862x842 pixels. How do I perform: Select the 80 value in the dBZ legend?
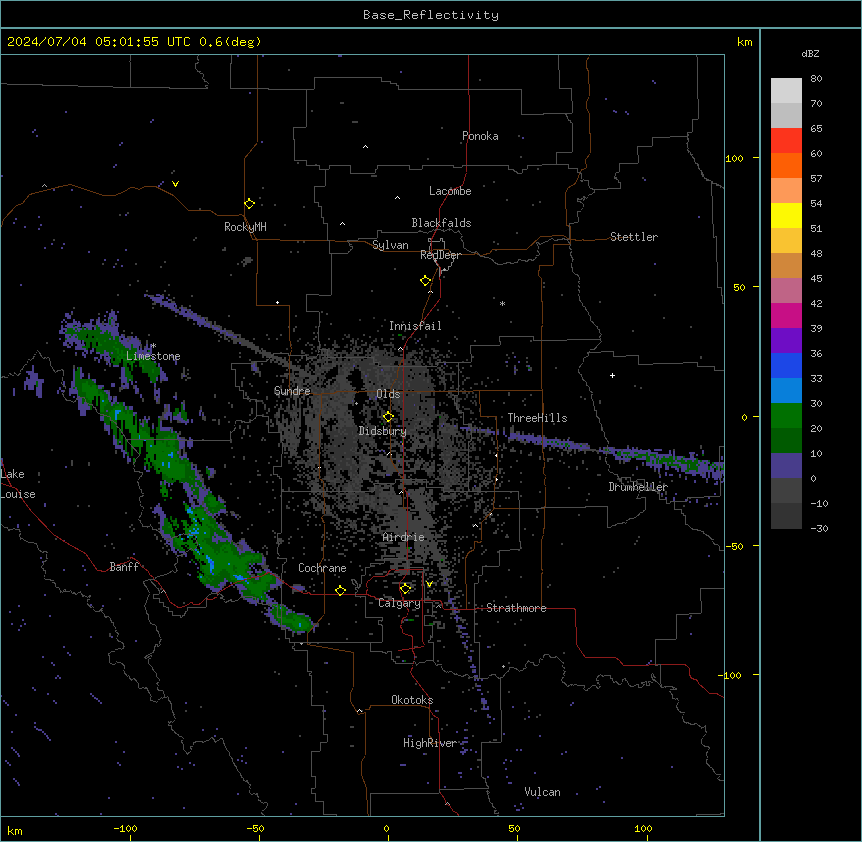(x=816, y=79)
